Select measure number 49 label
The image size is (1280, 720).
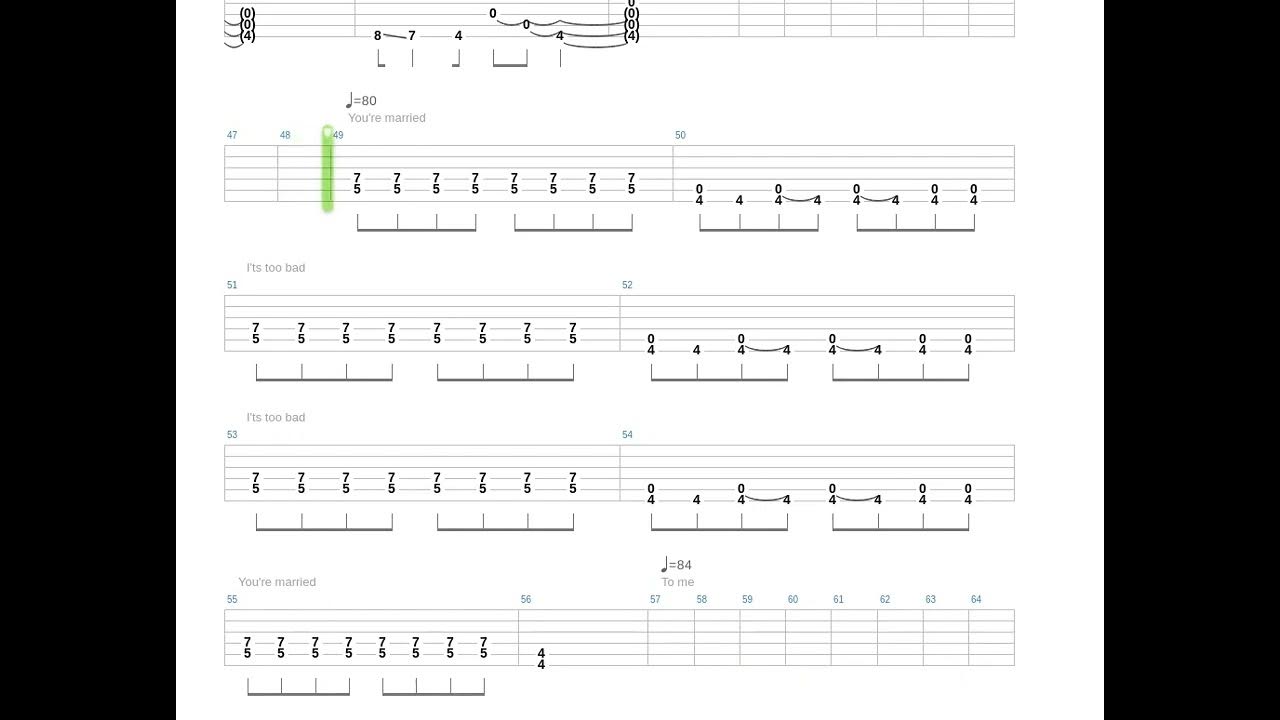click(338, 135)
